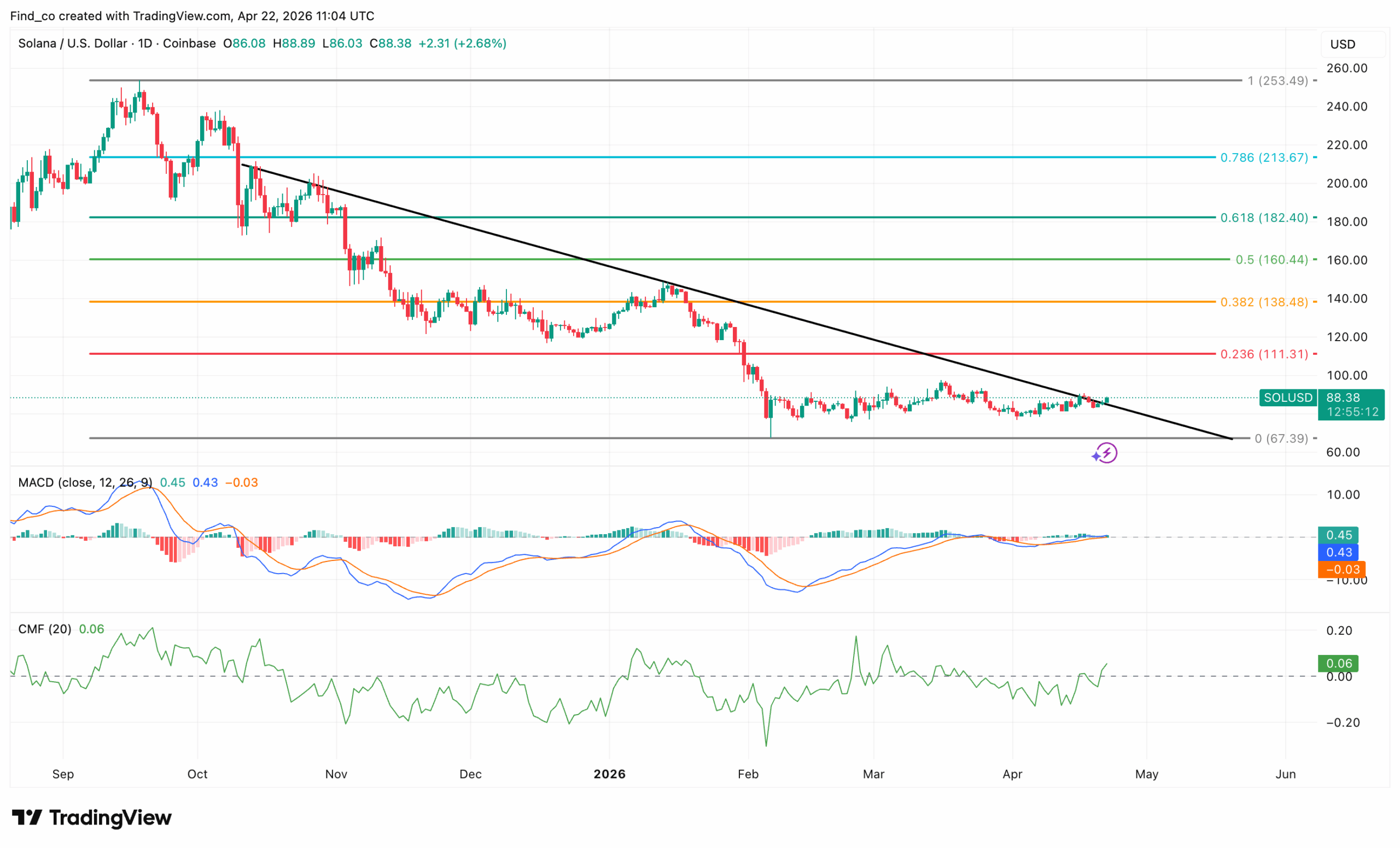The height and width of the screenshot is (848, 1400).
Task: Click the Oct label on the time axis
Action: [x=198, y=774]
